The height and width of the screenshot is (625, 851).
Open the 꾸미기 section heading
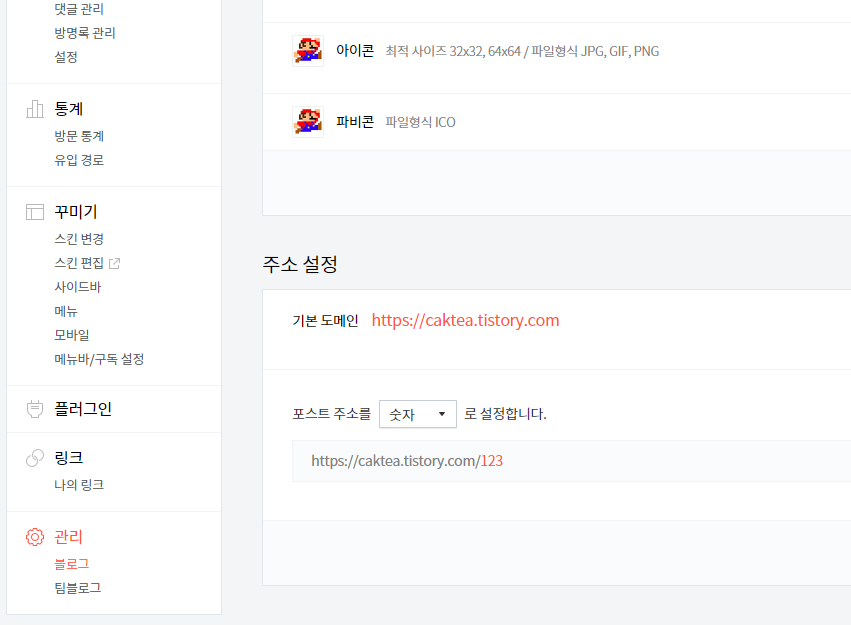[75, 212]
